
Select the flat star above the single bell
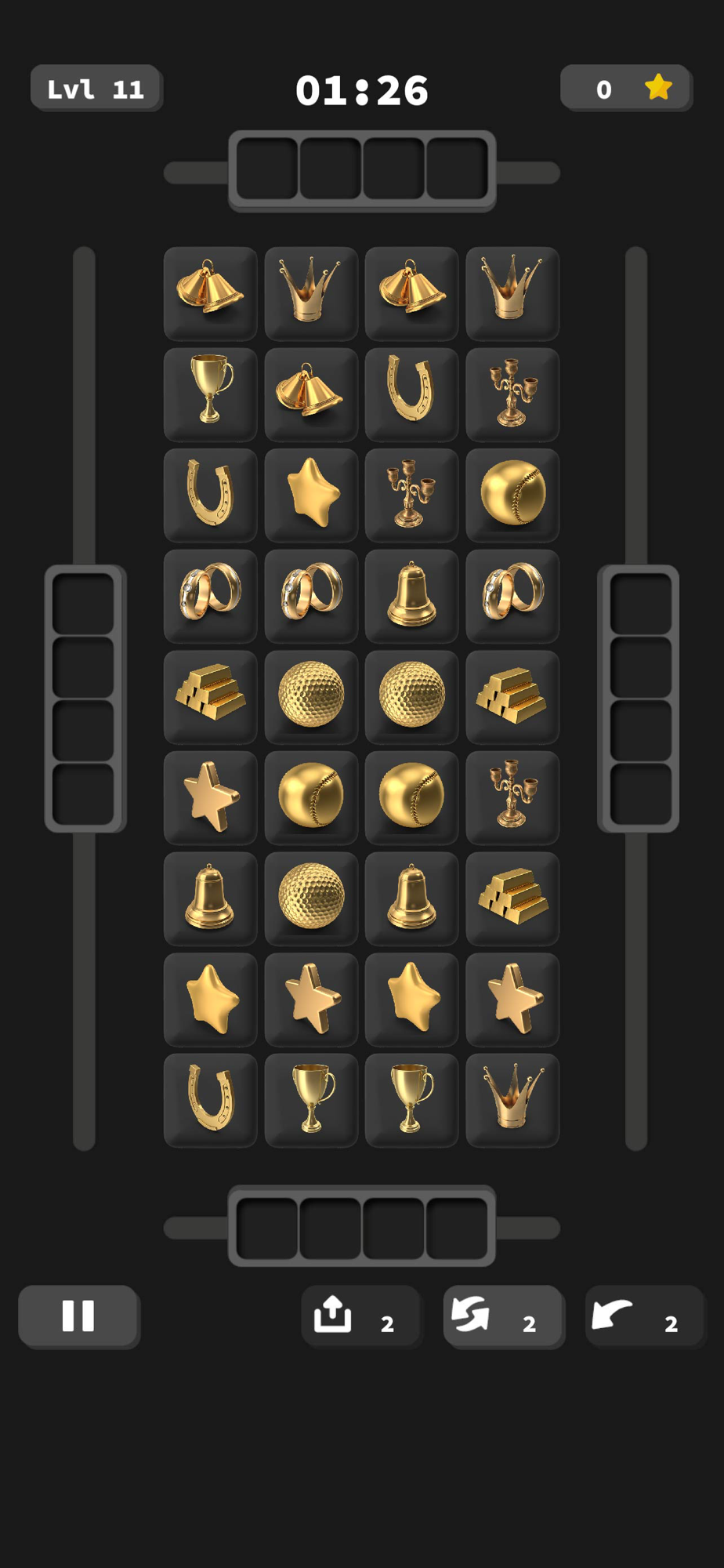pos(210,798)
